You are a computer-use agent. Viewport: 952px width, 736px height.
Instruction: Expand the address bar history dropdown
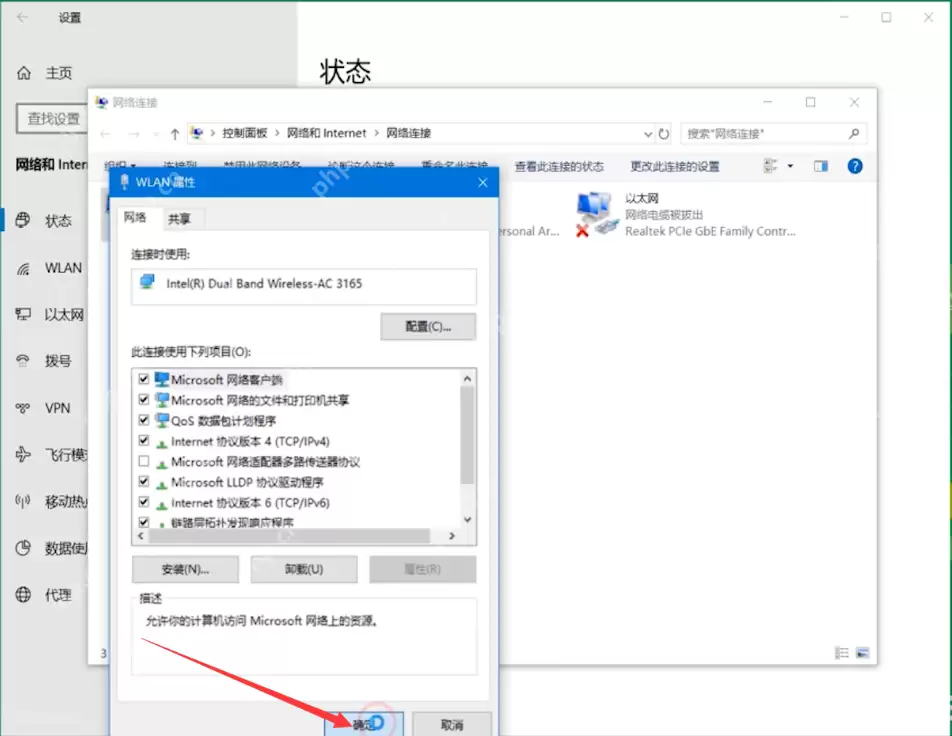(649, 133)
